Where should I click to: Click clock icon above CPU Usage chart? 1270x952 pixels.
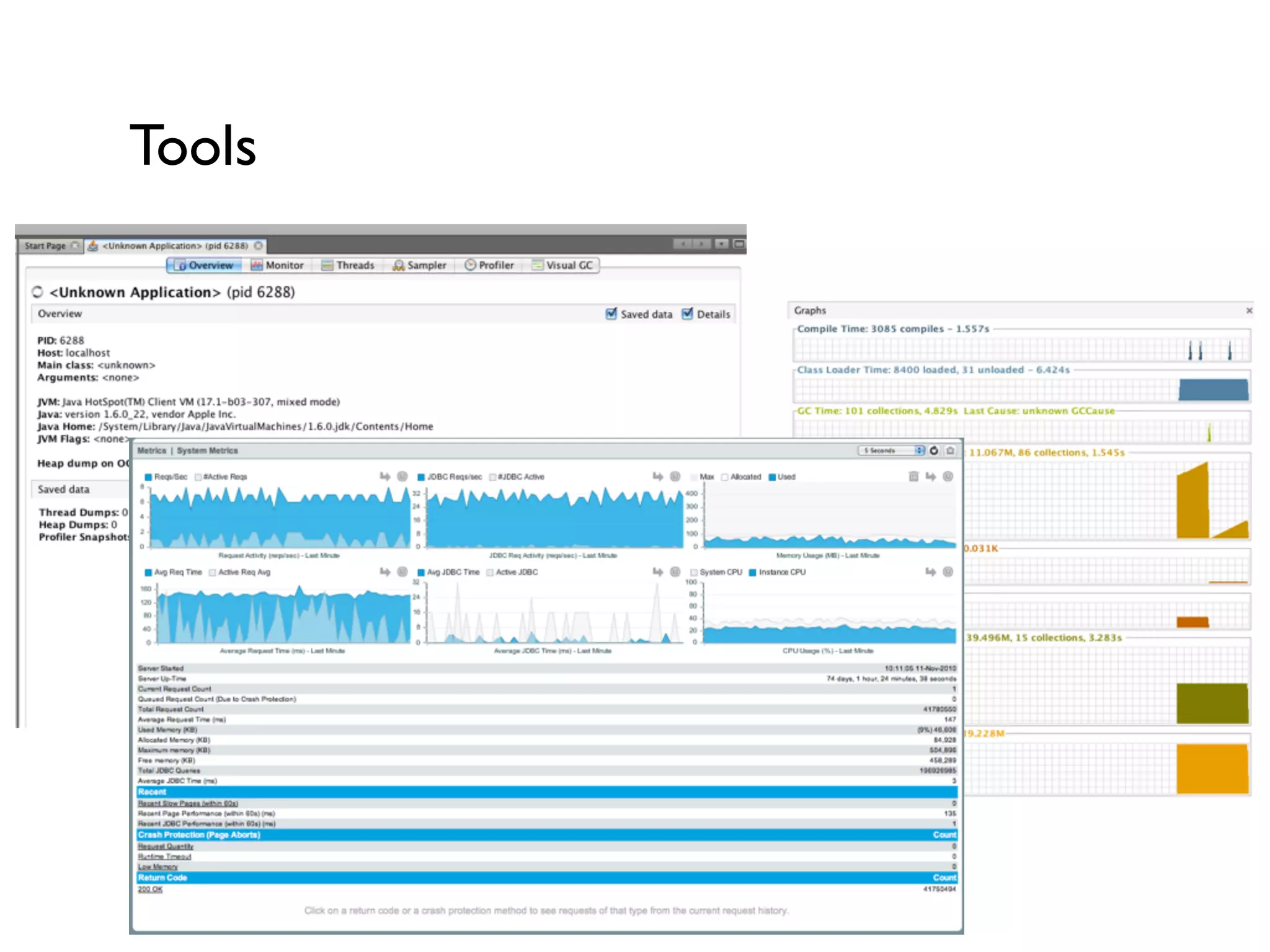[948, 571]
